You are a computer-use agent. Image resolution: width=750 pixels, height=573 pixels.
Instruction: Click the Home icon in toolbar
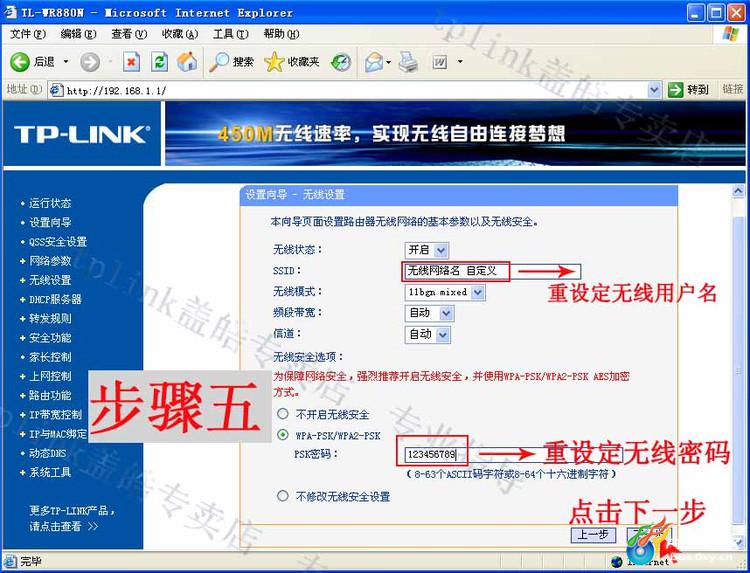[x=187, y=62]
